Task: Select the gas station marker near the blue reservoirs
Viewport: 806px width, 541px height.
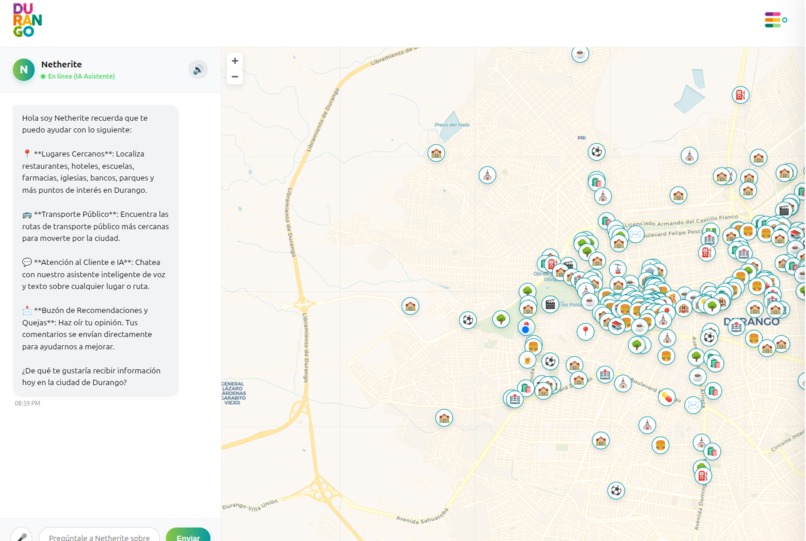Action: coord(740,95)
